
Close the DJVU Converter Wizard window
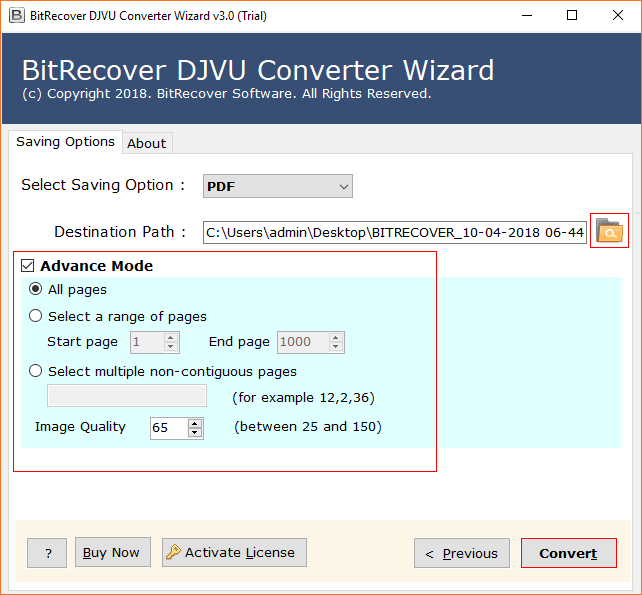click(618, 16)
